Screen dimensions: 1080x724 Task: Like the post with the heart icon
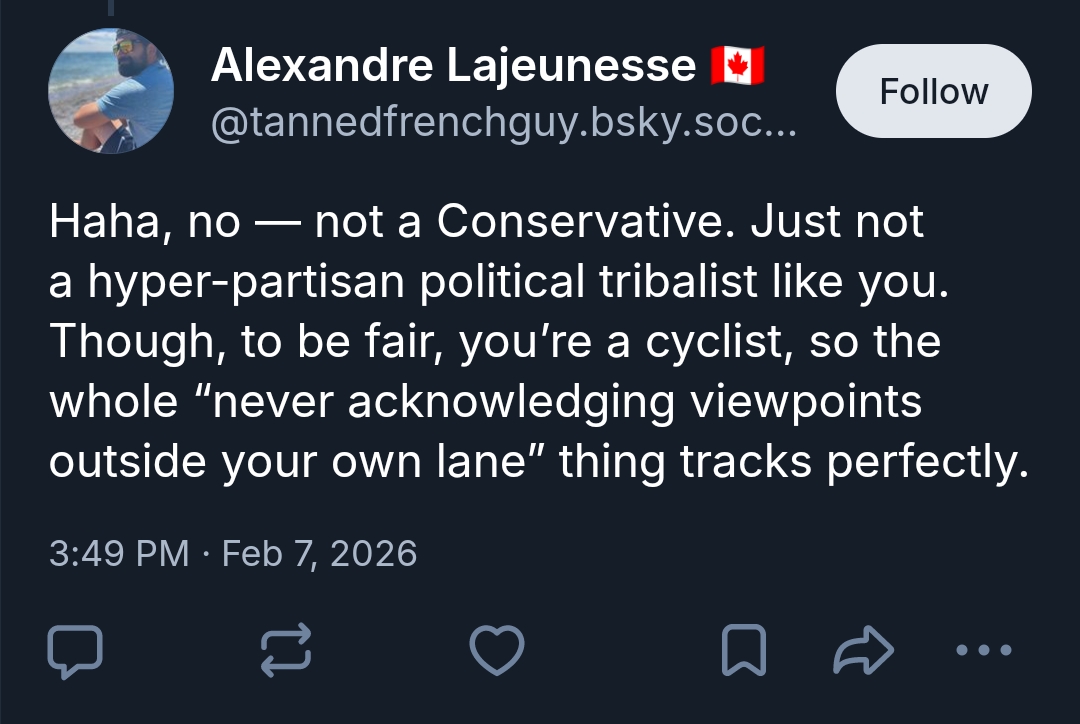coord(497,651)
